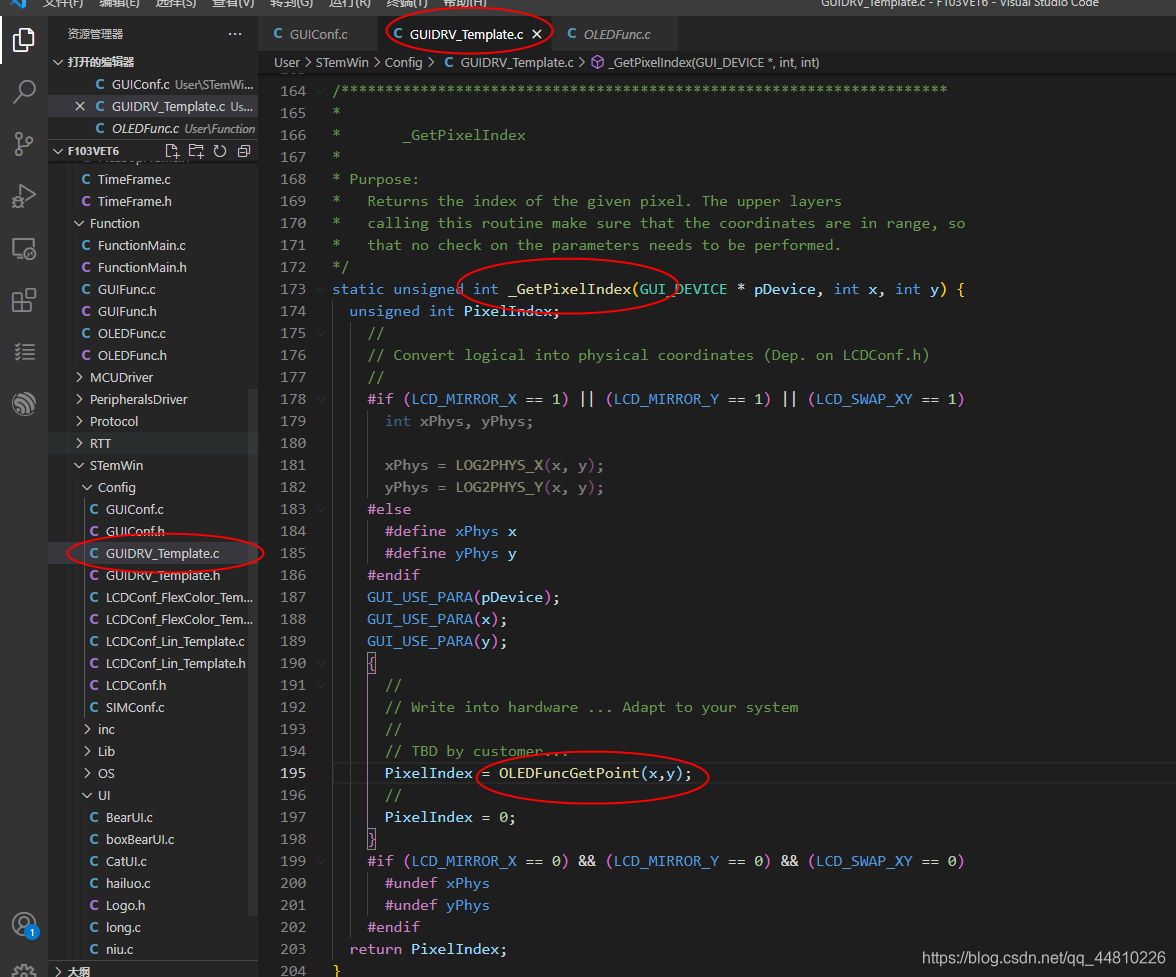Open boxBearUI.c file
Image resolution: width=1176 pixels, height=977 pixels.
pos(140,839)
